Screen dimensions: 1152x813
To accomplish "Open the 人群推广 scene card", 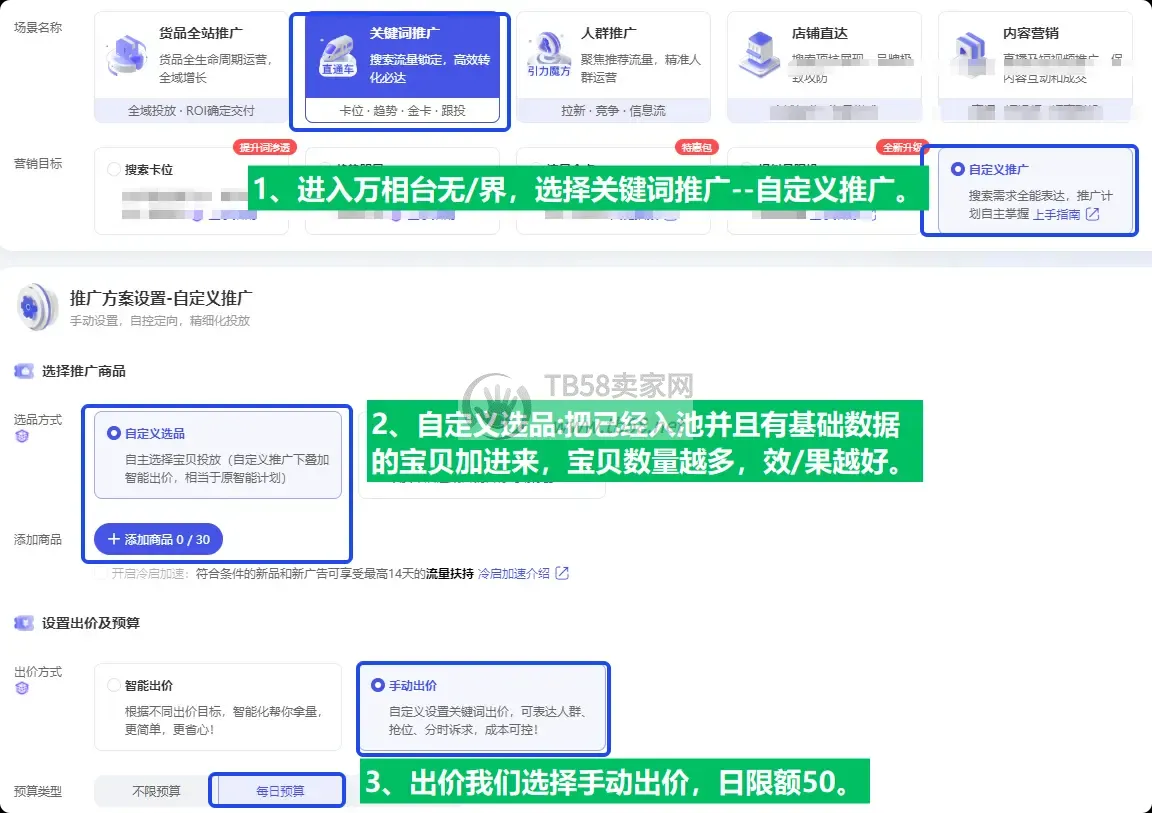I will pos(613,67).
